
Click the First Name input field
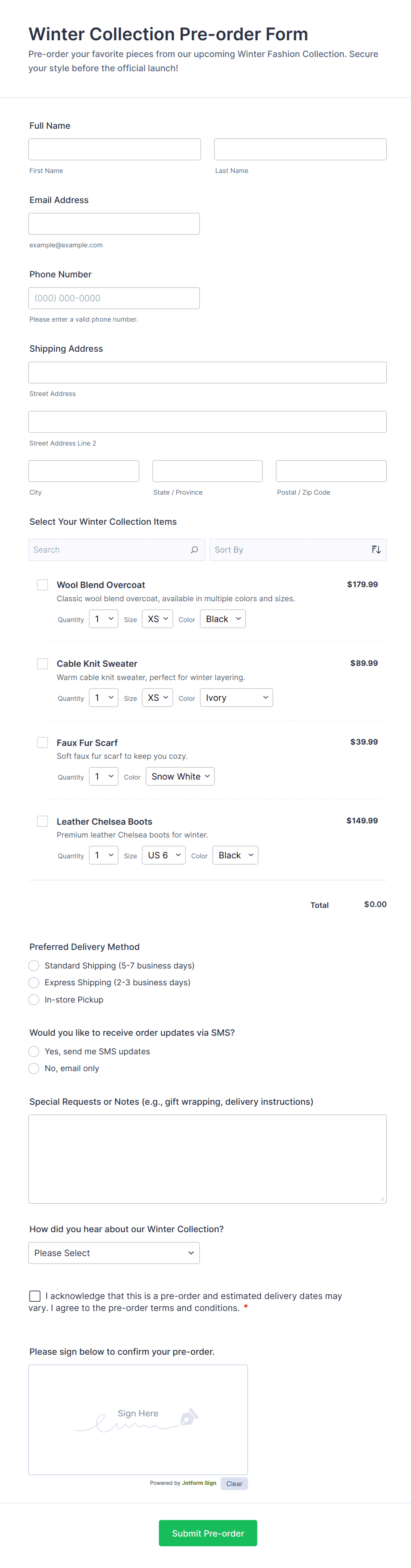[114, 149]
